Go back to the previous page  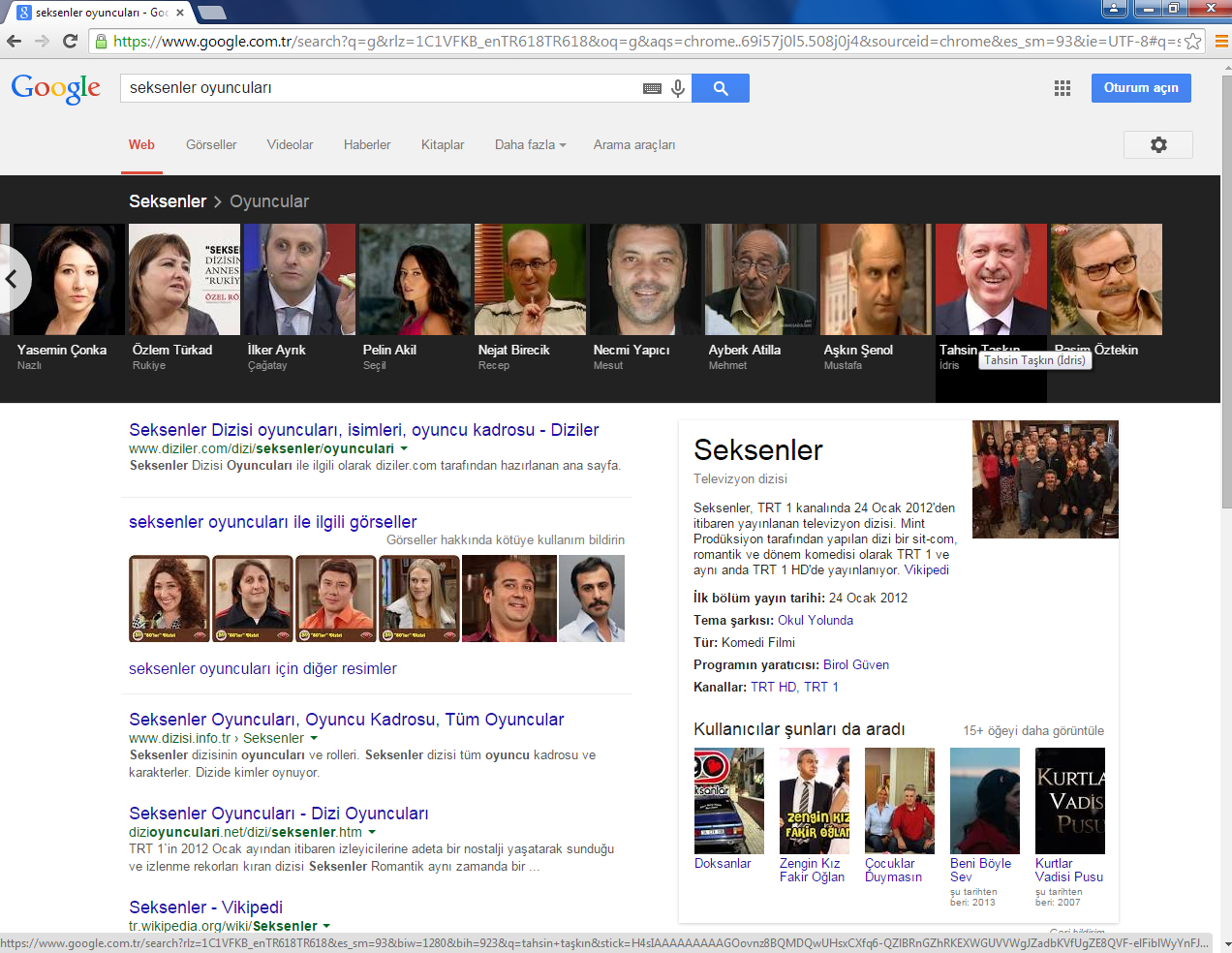pyautogui.click(x=14, y=41)
